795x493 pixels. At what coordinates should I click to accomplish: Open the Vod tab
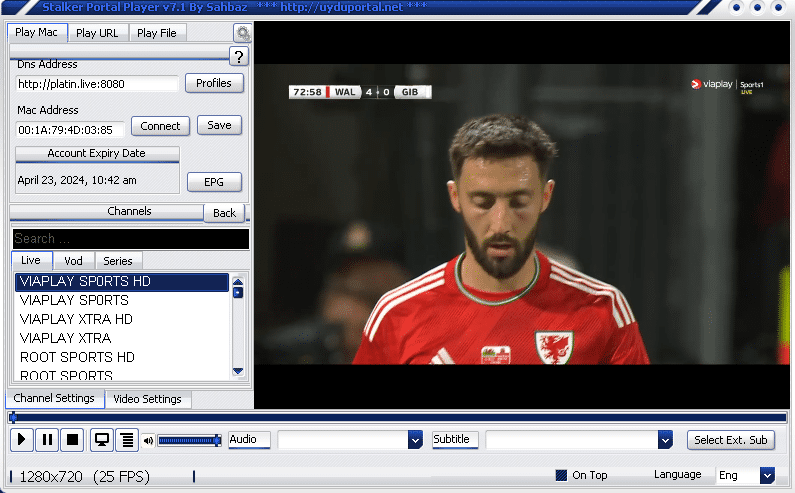pos(73,261)
